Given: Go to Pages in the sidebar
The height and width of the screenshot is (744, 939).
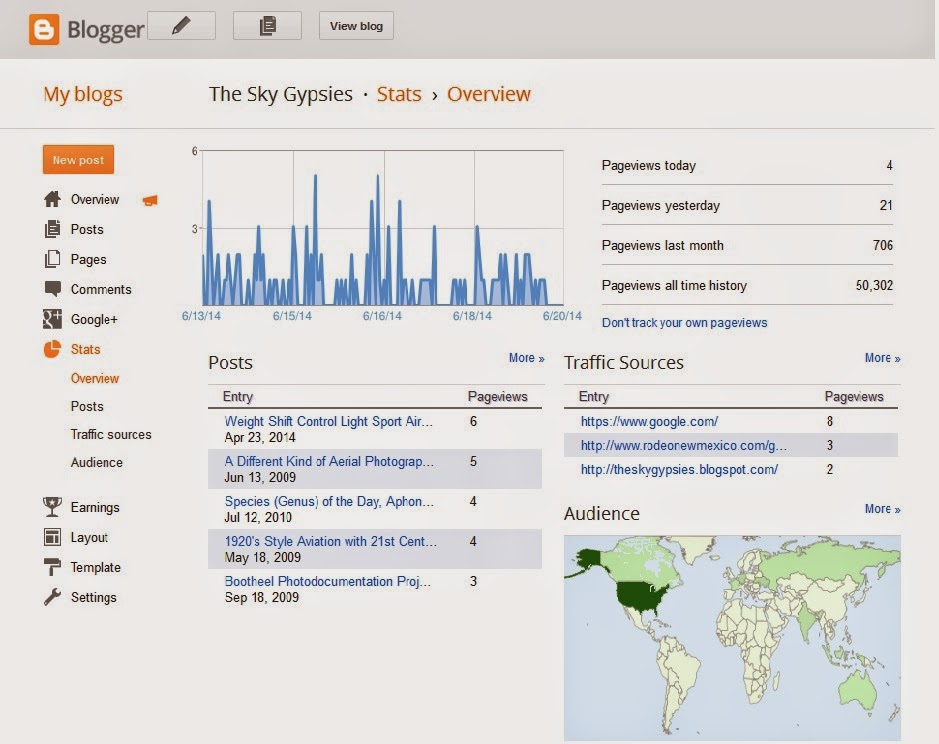Looking at the screenshot, I should (89, 259).
